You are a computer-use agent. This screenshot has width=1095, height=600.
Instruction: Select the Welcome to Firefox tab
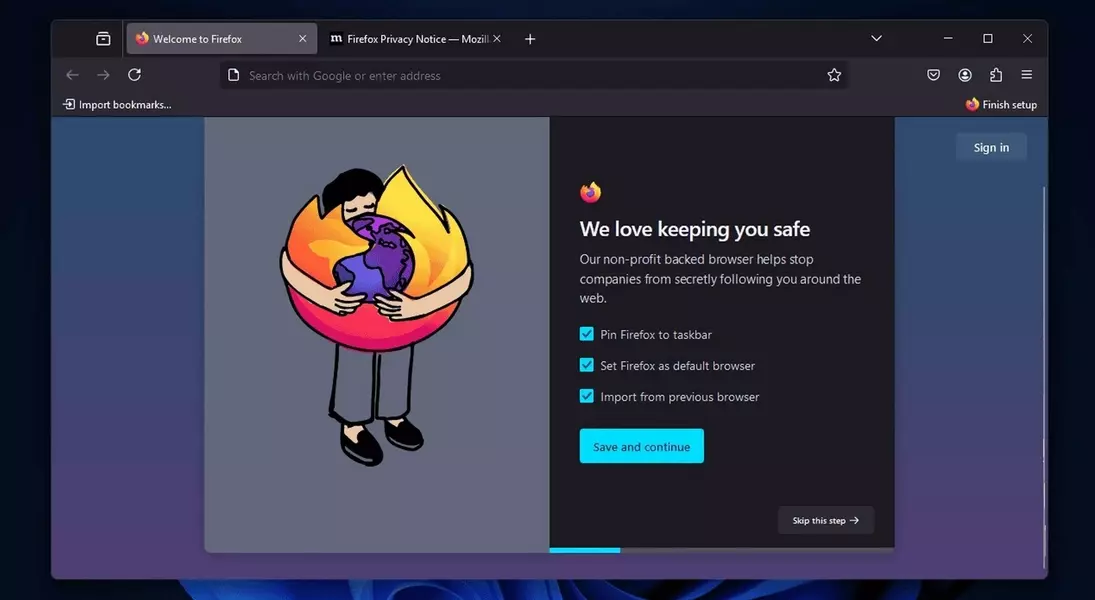pos(210,39)
